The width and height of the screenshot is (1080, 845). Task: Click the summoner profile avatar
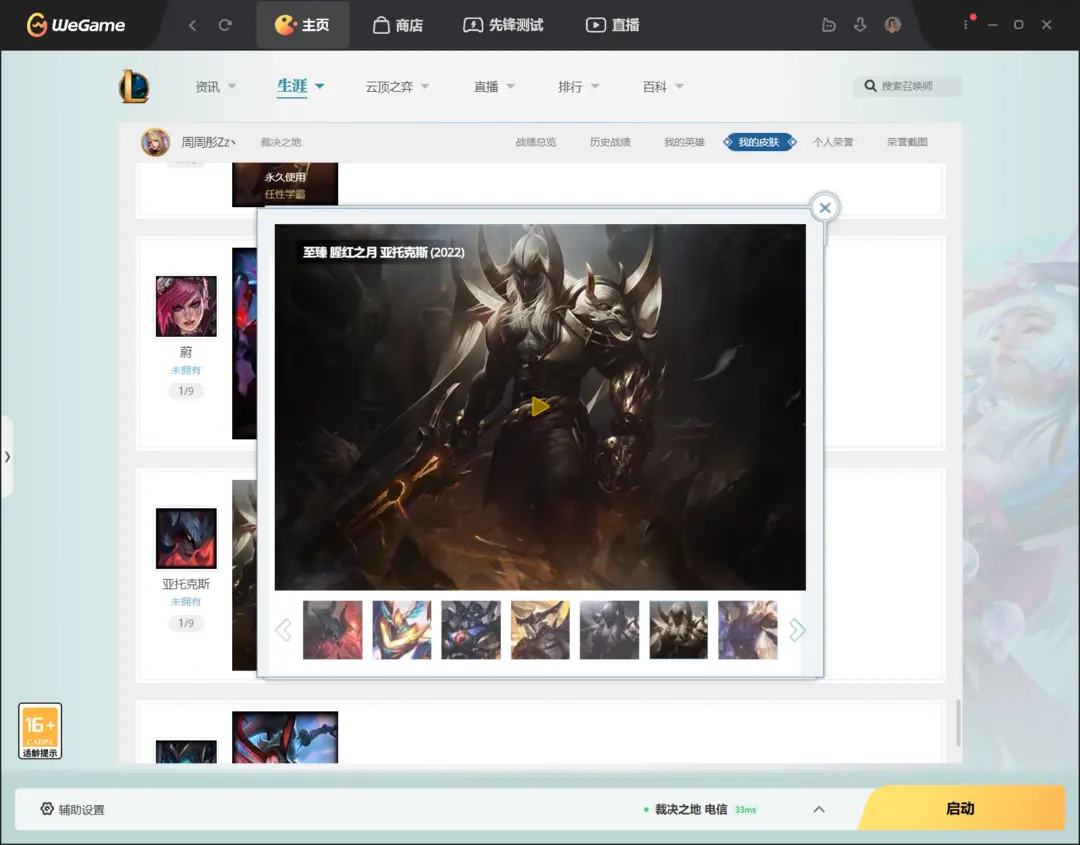(156, 142)
